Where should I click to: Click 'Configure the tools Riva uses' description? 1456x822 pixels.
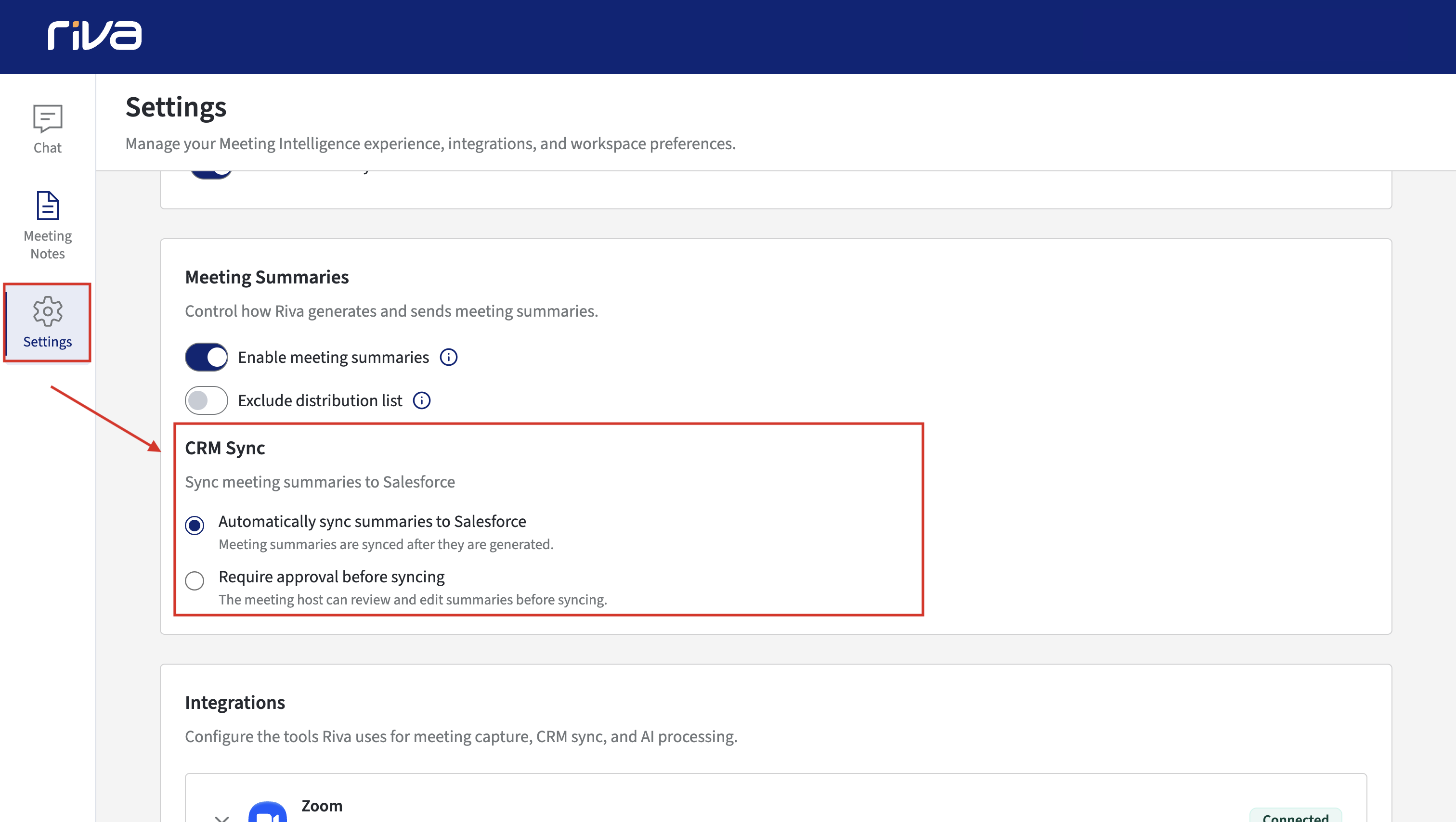pos(461,737)
